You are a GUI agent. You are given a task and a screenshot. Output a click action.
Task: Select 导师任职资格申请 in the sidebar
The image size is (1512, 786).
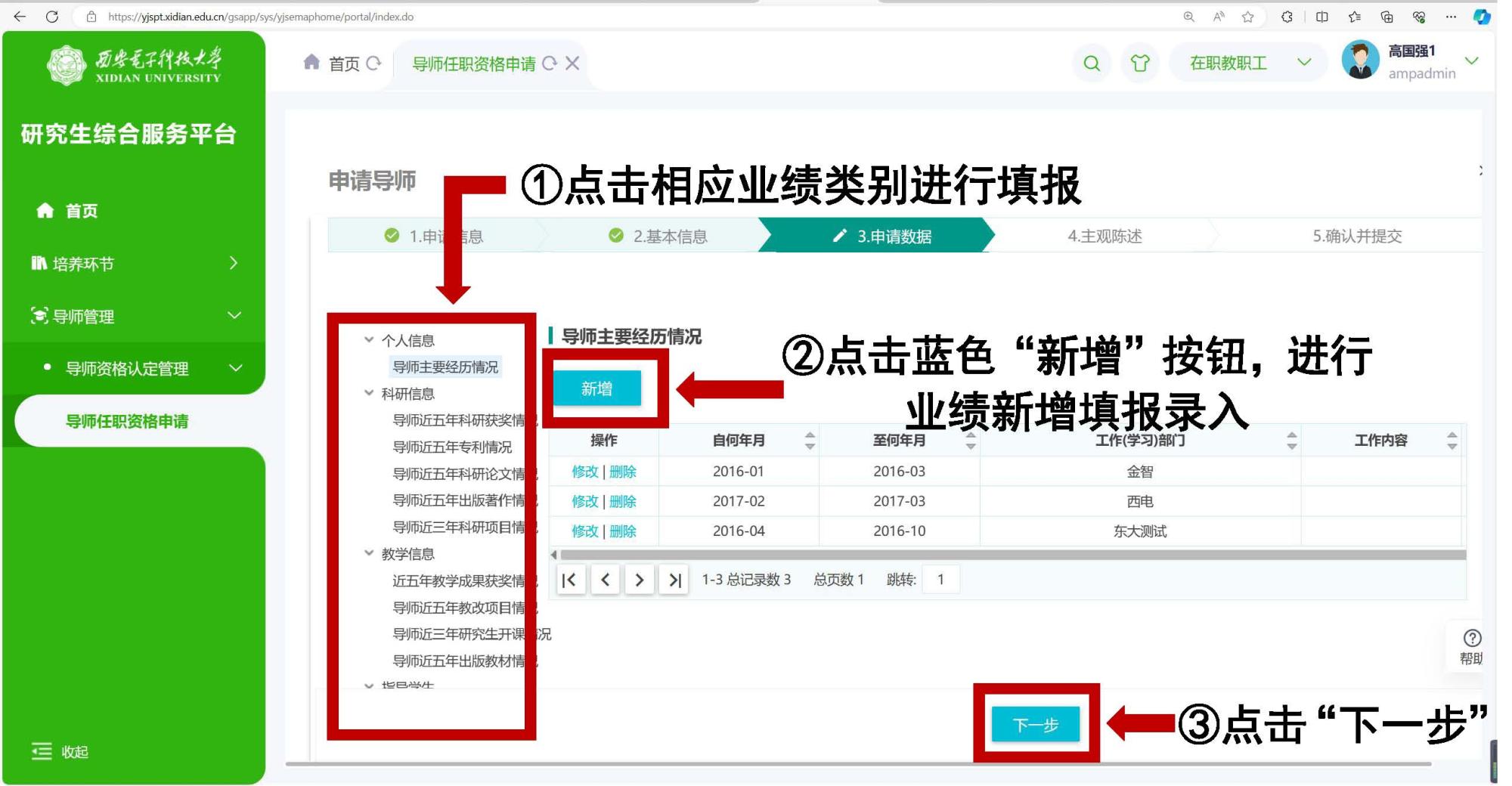tap(127, 422)
